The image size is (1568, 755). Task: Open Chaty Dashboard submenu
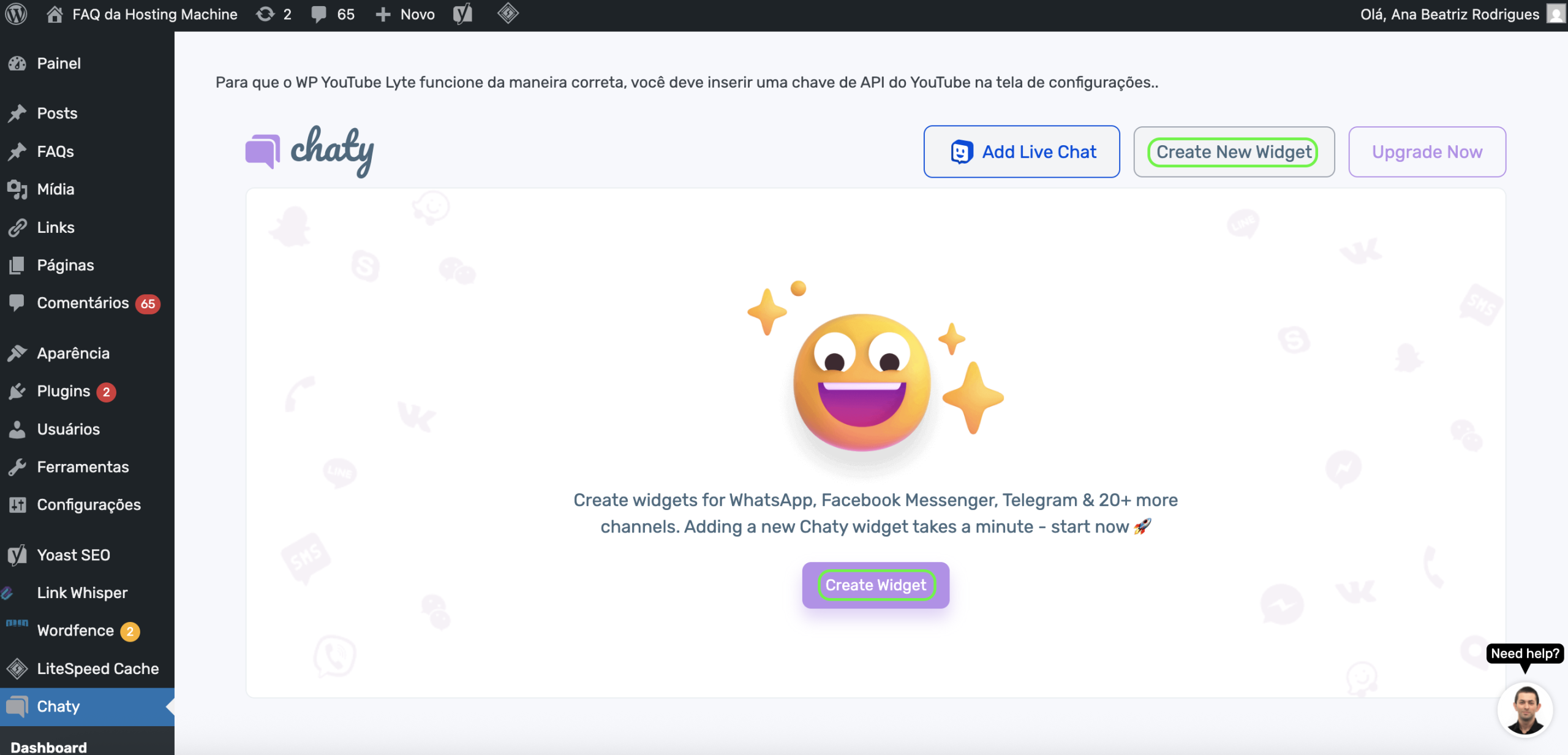49,747
